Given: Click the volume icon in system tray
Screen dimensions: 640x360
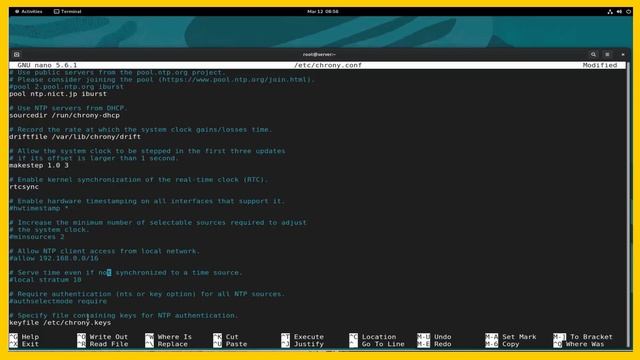Looking at the screenshot, I should [619, 12].
